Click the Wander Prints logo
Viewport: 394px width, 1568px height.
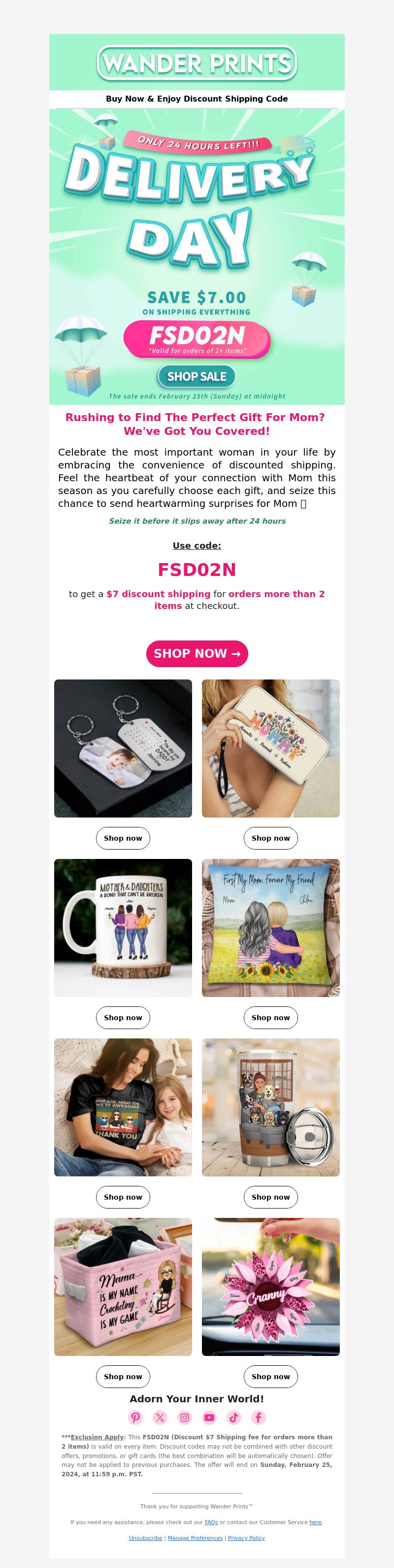(197, 63)
